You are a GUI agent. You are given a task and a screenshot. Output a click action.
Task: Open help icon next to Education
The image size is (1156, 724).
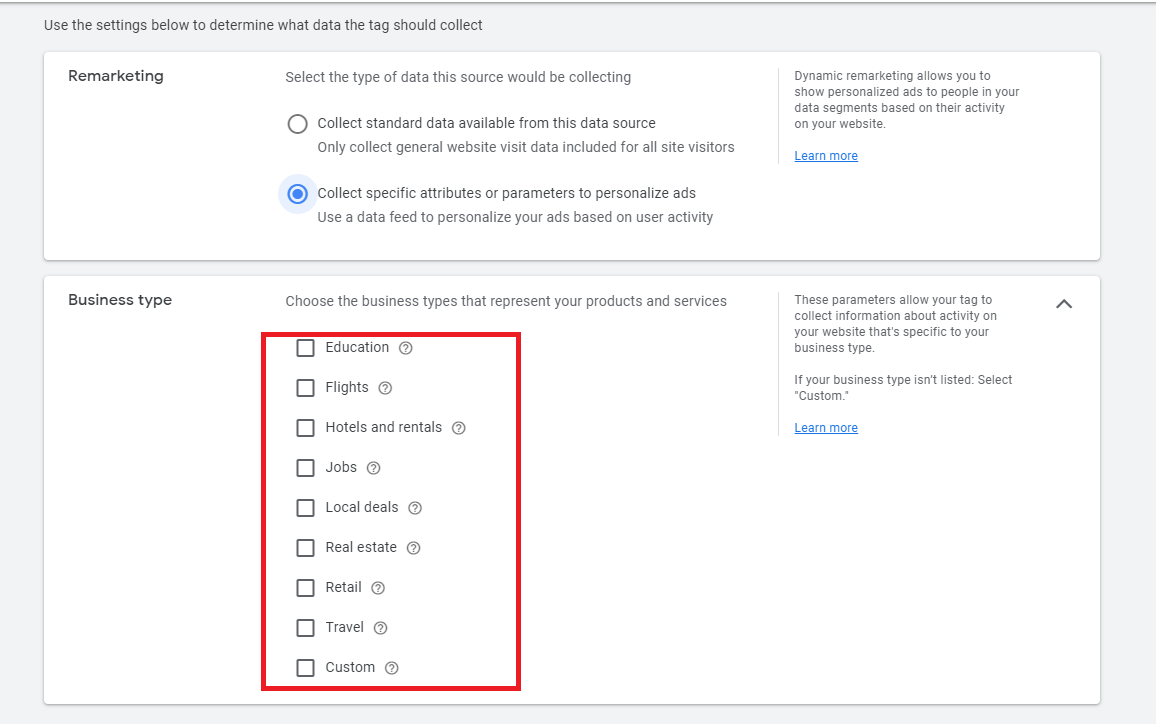[405, 348]
